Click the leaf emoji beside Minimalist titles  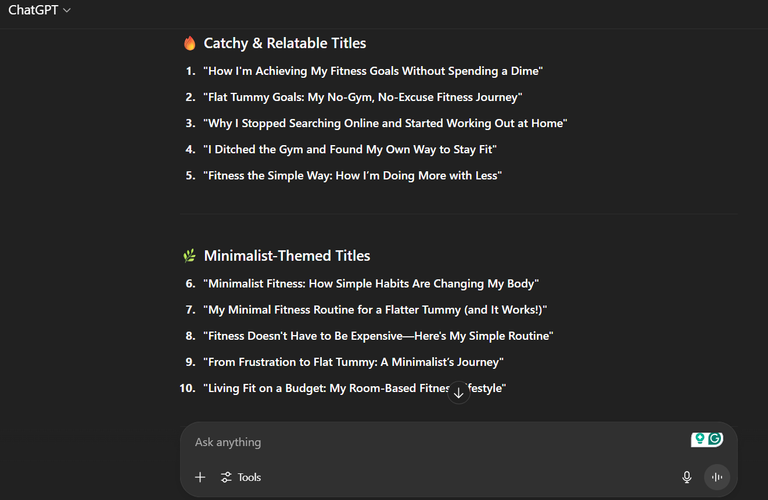[x=190, y=256]
